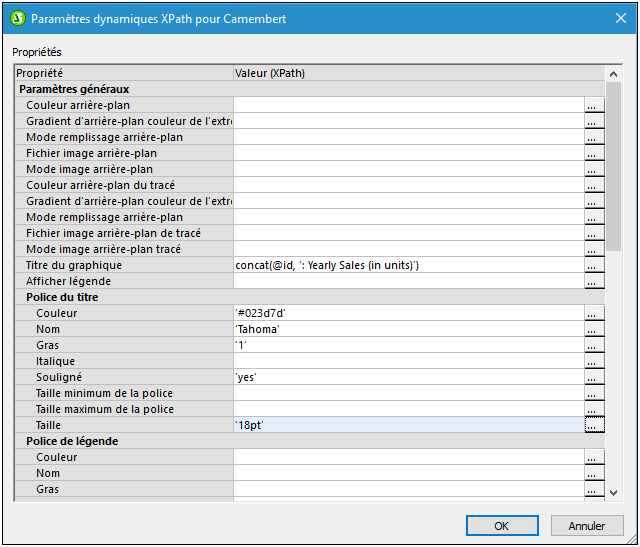Click the ellipsis button of title Gras row
Screen dimensions: 640x547
(594, 345)
